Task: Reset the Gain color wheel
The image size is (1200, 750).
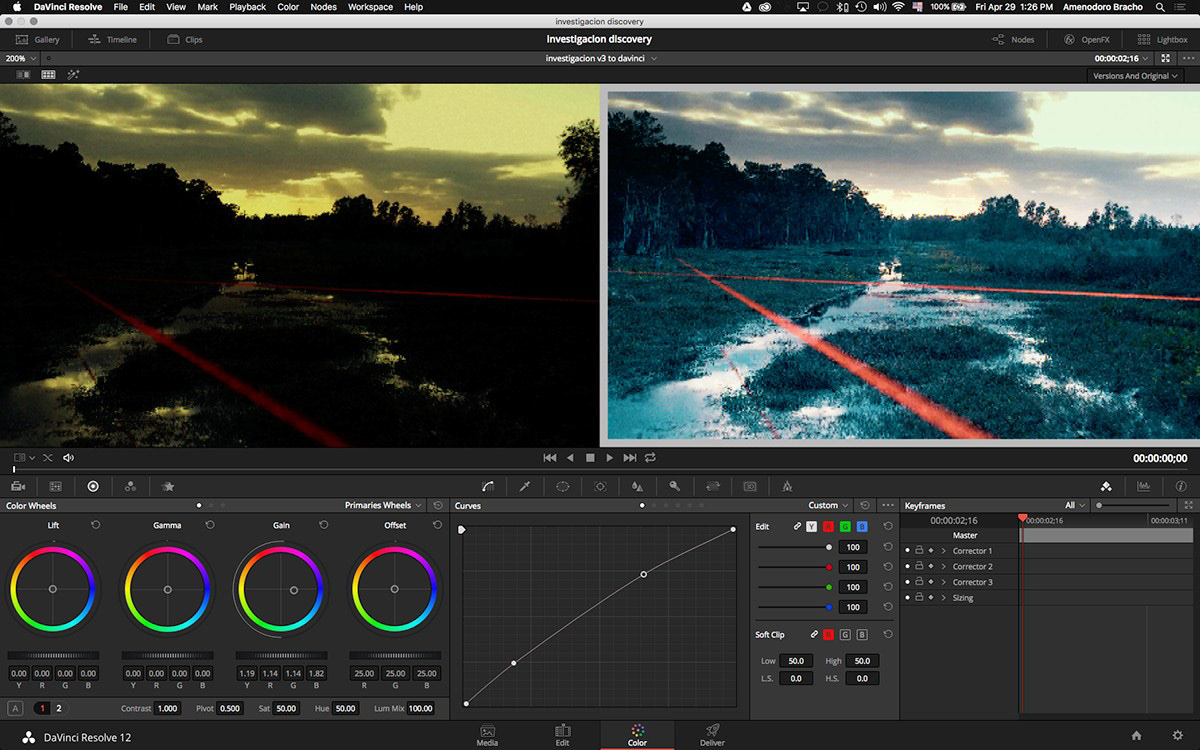Action: pyautogui.click(x=324, y=524)
